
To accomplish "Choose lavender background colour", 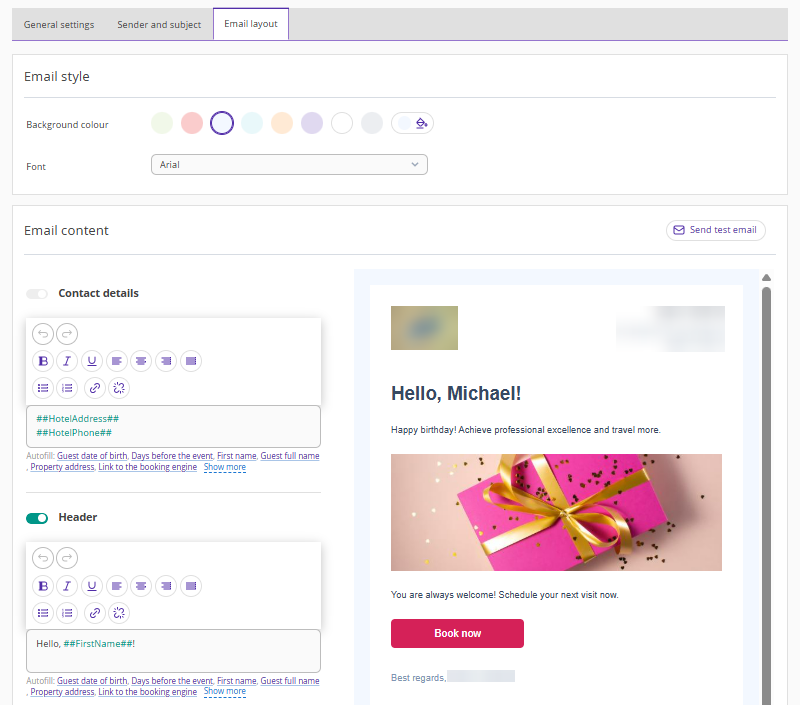I will coord(312,123).
